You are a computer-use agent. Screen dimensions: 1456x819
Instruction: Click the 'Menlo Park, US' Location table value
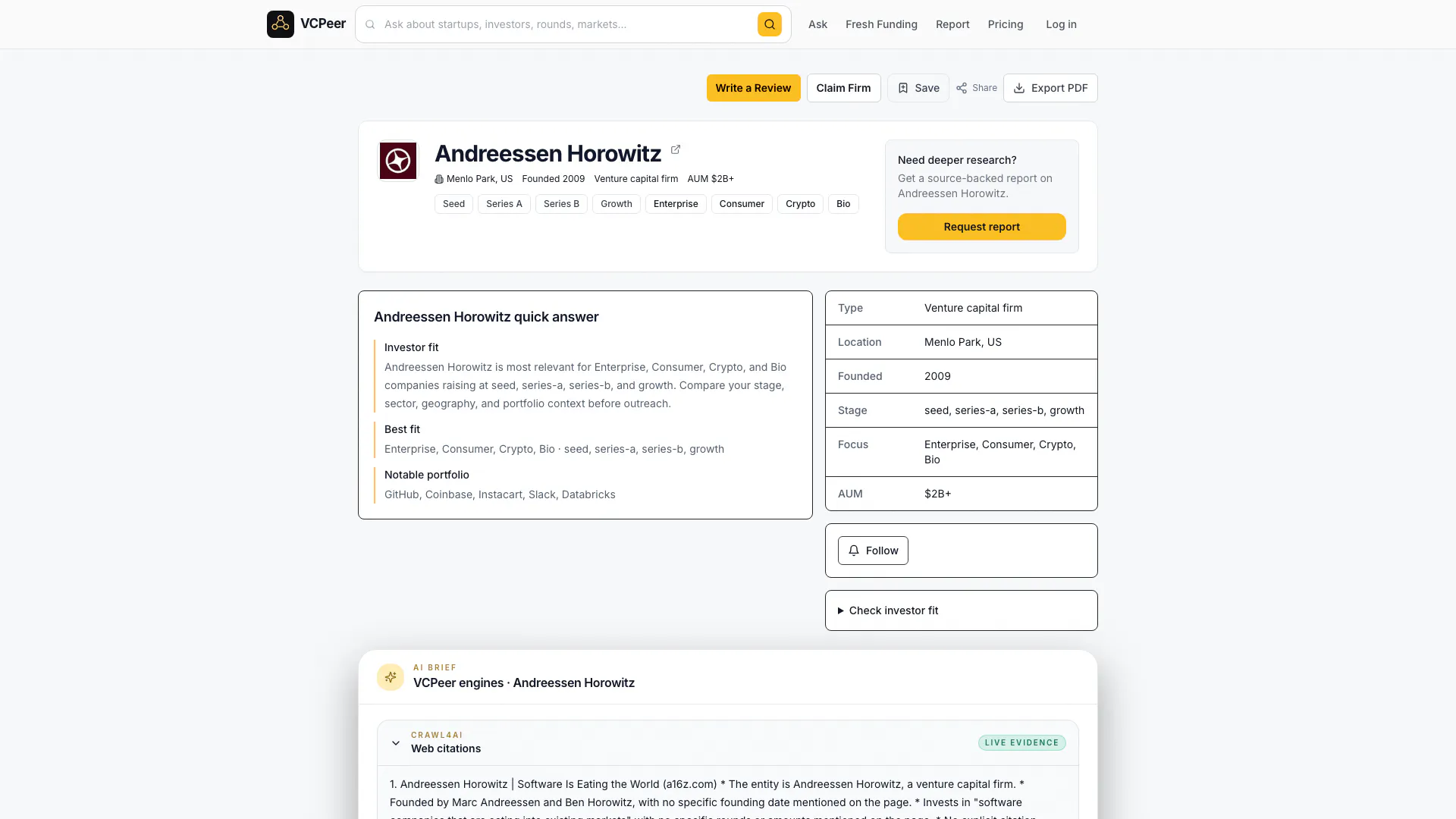click(962, 342)
